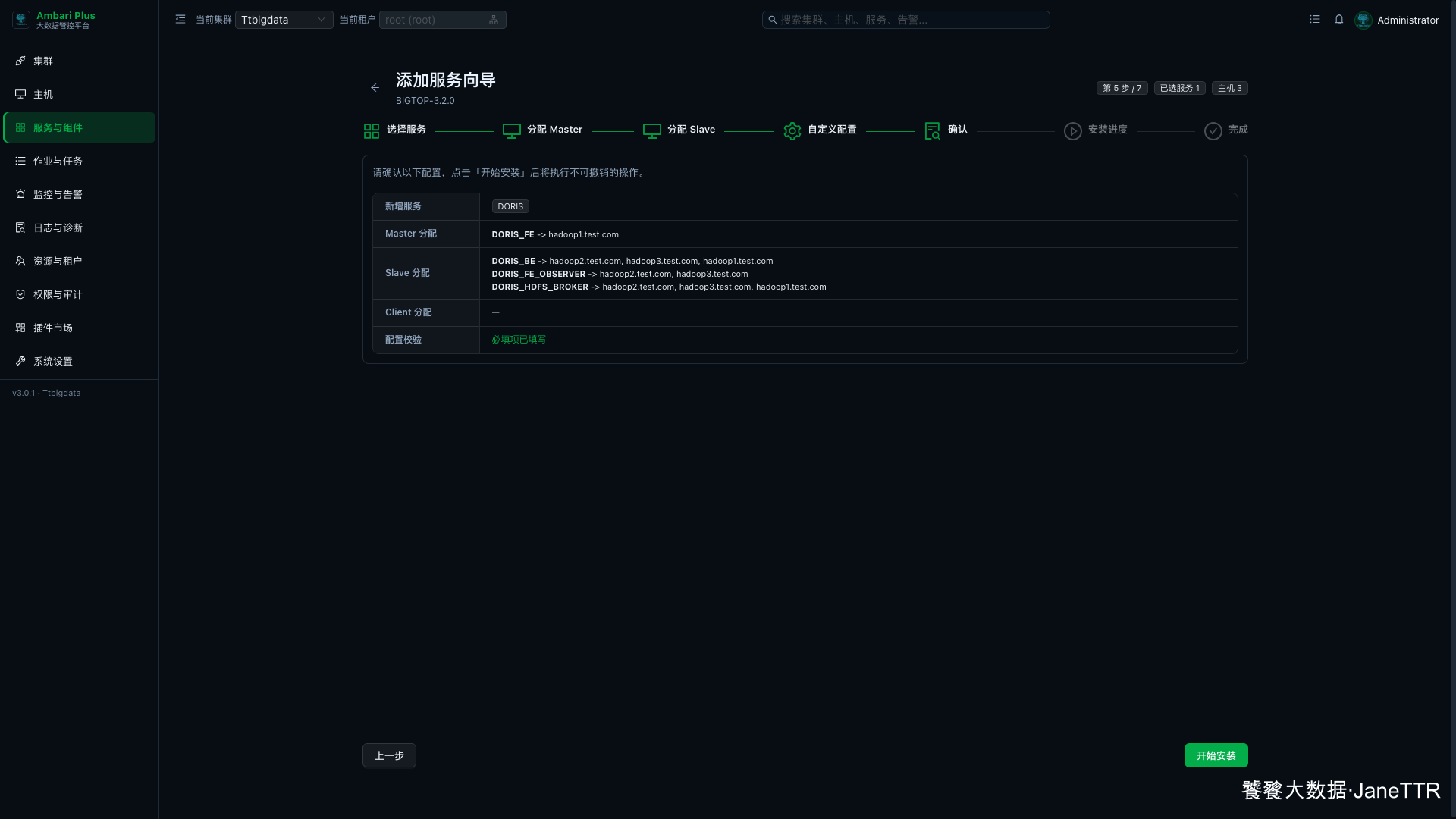This screenshot has width=1456, height=819.
Task: Select 服务与组件 sidebar item
Action: pos(80,127)
